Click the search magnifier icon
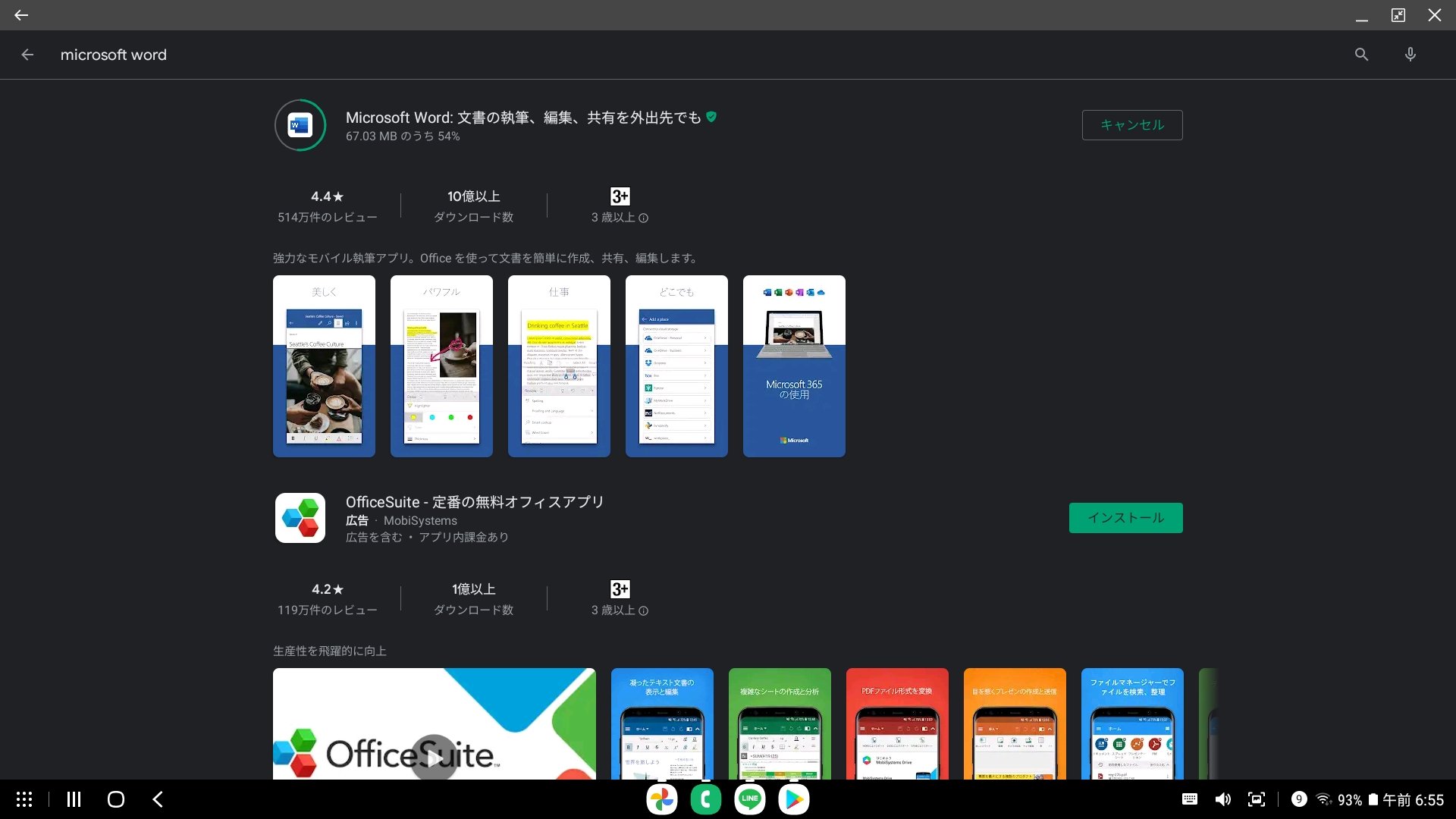Screen dimensions: 1456x819 point(1361,55)
